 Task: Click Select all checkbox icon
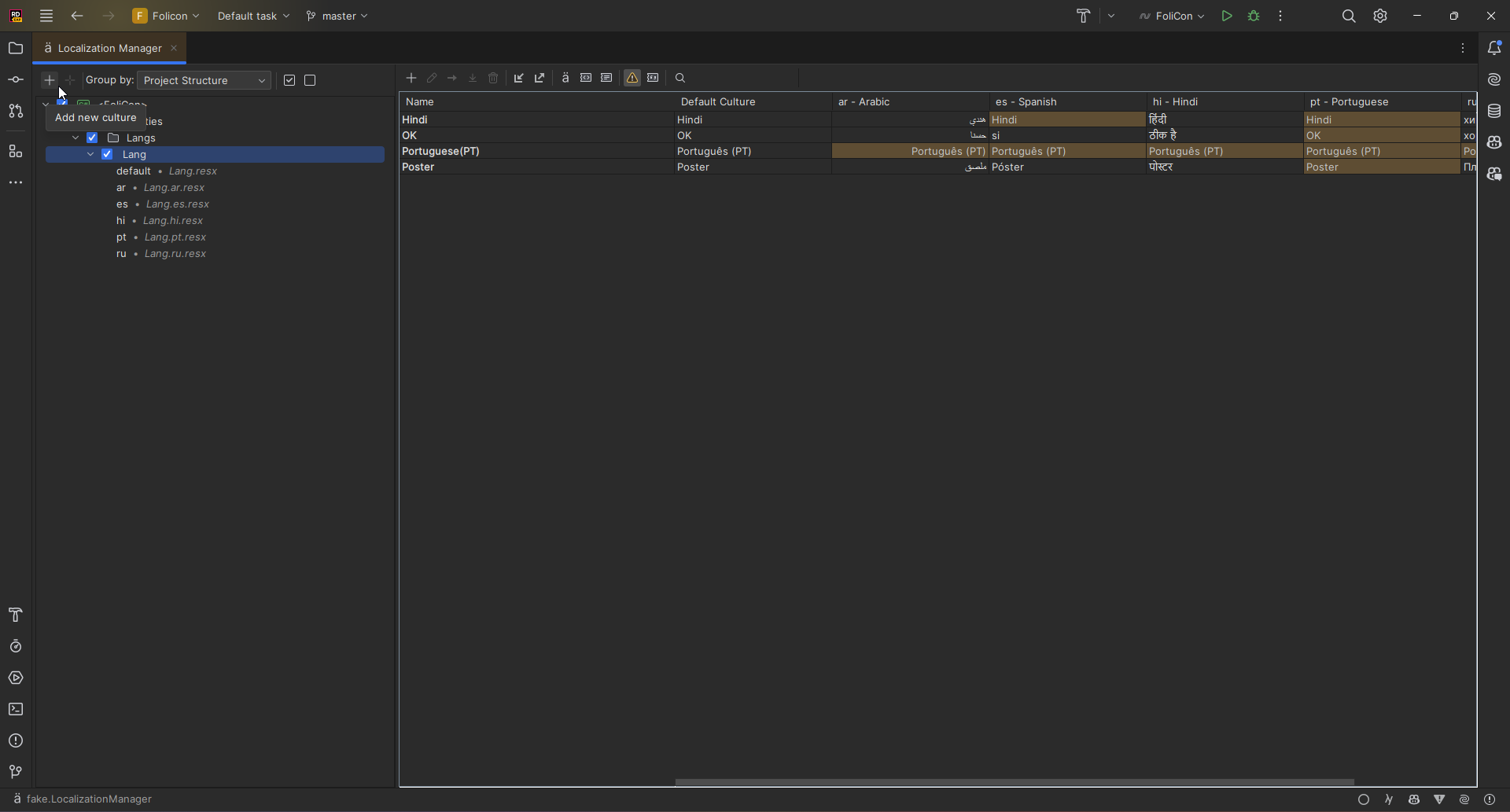point(289,80)
